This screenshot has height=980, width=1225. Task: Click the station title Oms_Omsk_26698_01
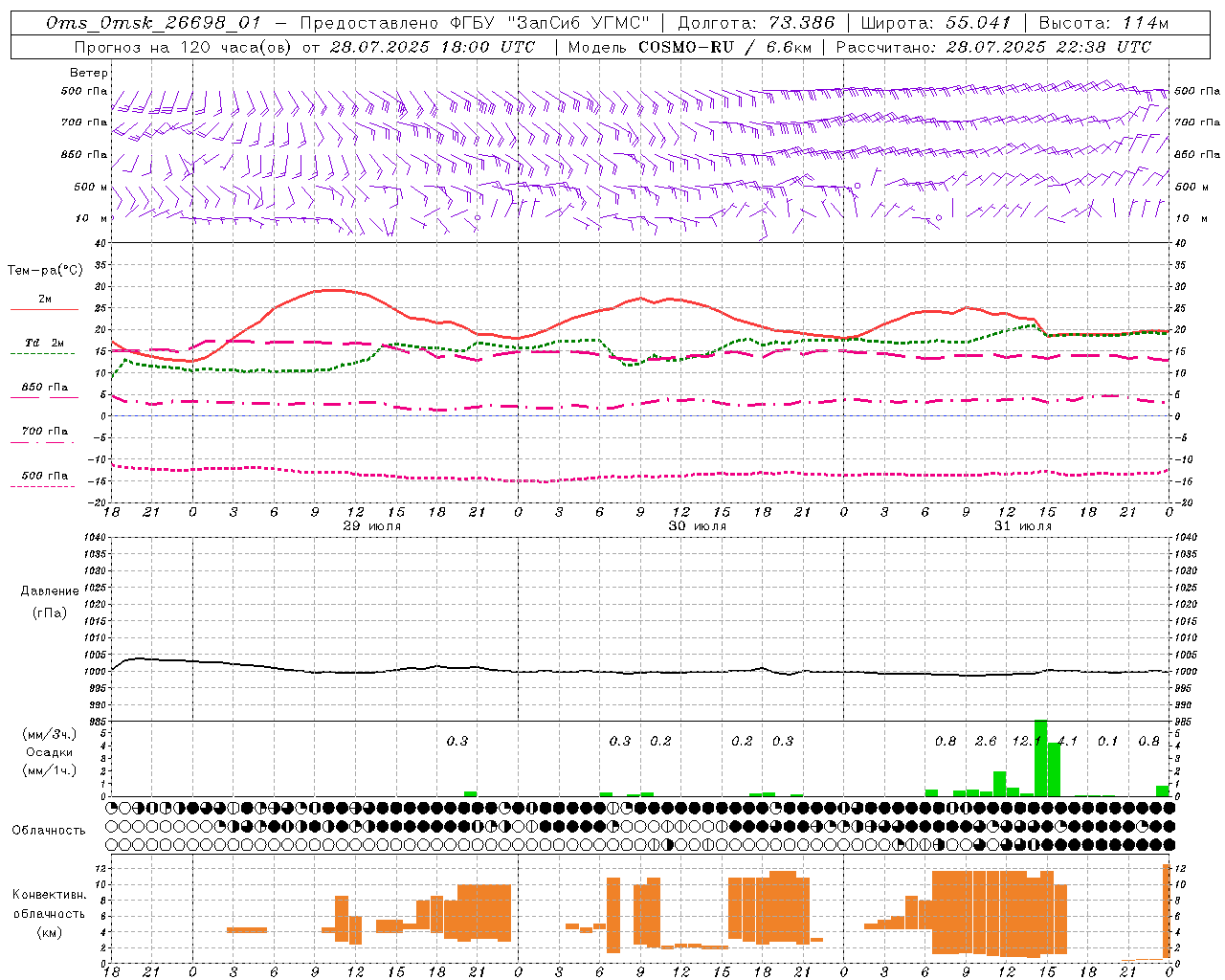[153, 22]
